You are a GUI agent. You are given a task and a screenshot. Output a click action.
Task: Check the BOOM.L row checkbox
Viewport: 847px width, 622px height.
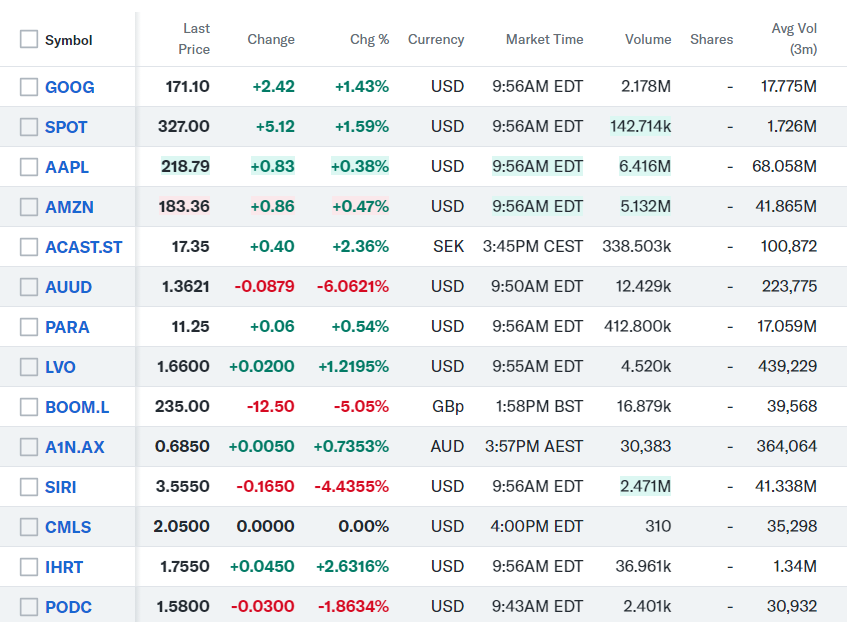pos(29,407)
